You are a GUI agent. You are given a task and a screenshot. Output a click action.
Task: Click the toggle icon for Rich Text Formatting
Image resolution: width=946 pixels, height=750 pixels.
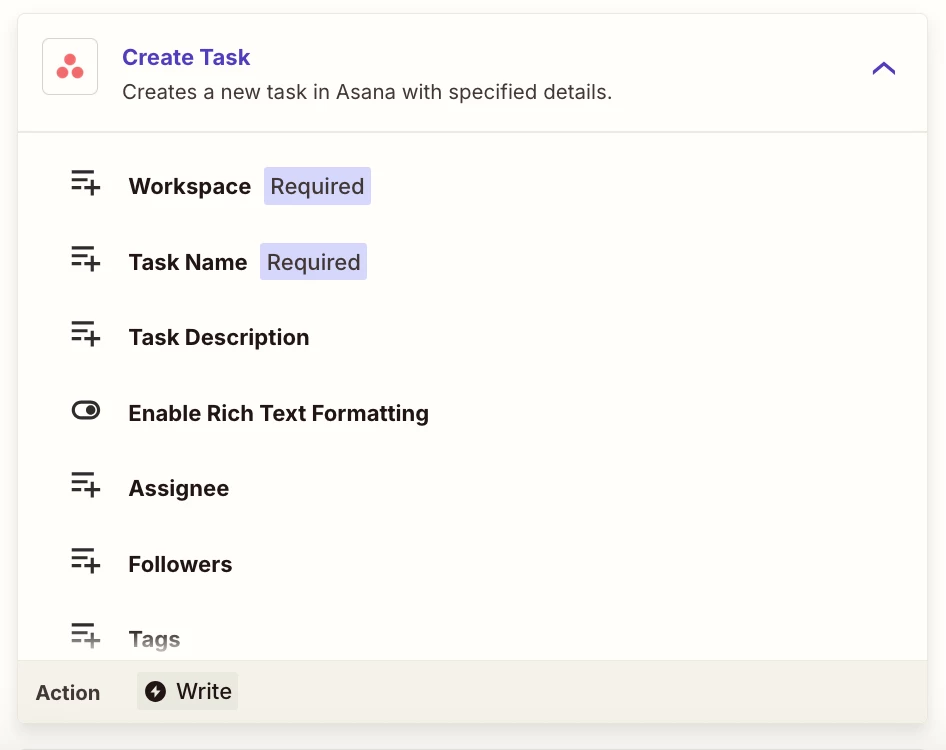(86, 410)
